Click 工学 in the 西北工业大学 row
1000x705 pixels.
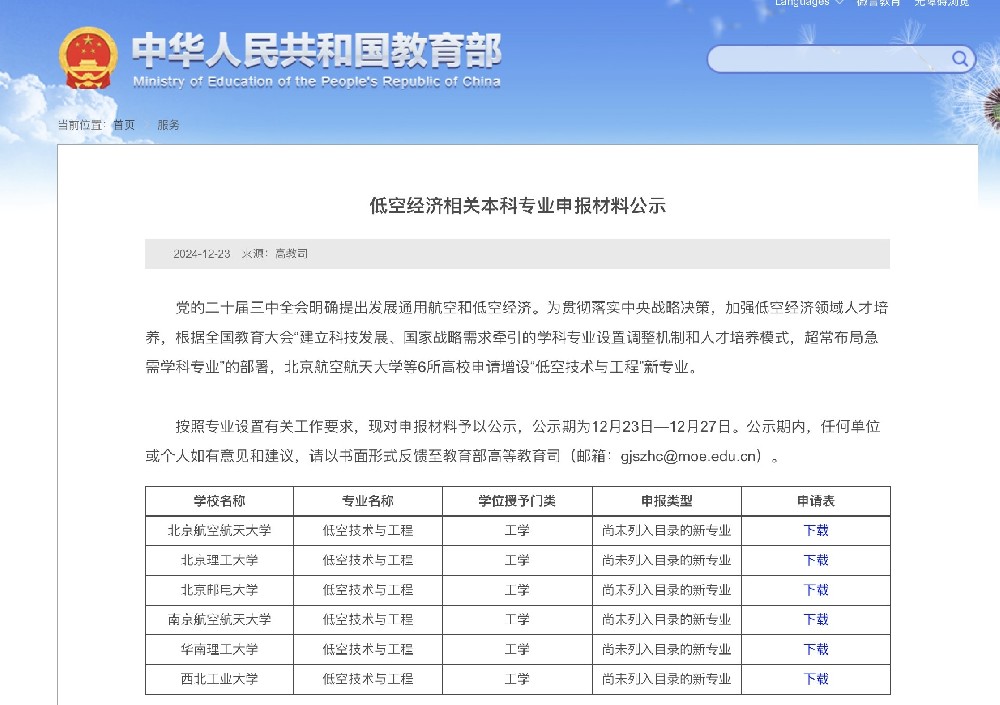coord(517,679)
